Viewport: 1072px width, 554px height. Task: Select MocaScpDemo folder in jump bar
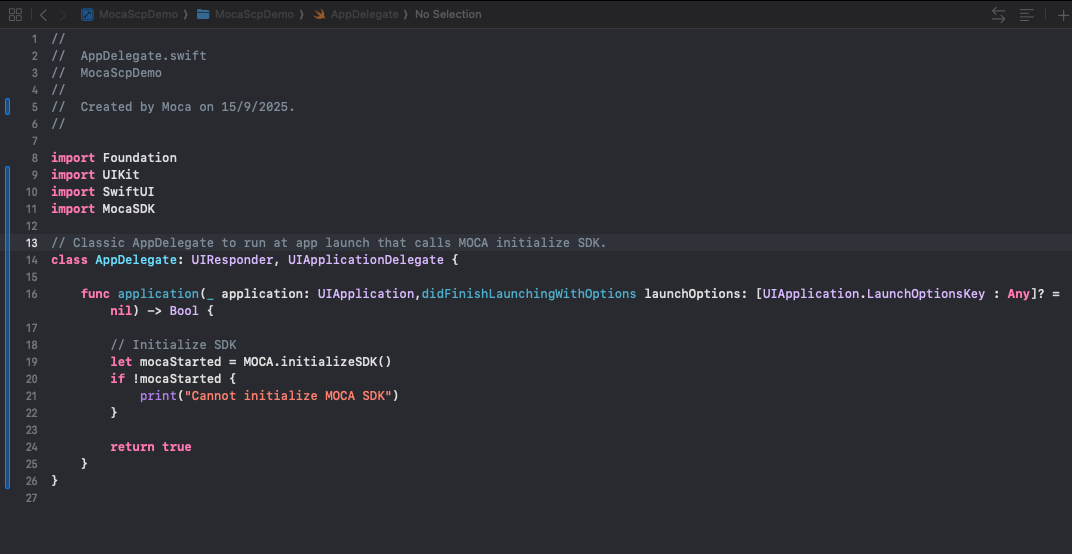click(254, 14)
